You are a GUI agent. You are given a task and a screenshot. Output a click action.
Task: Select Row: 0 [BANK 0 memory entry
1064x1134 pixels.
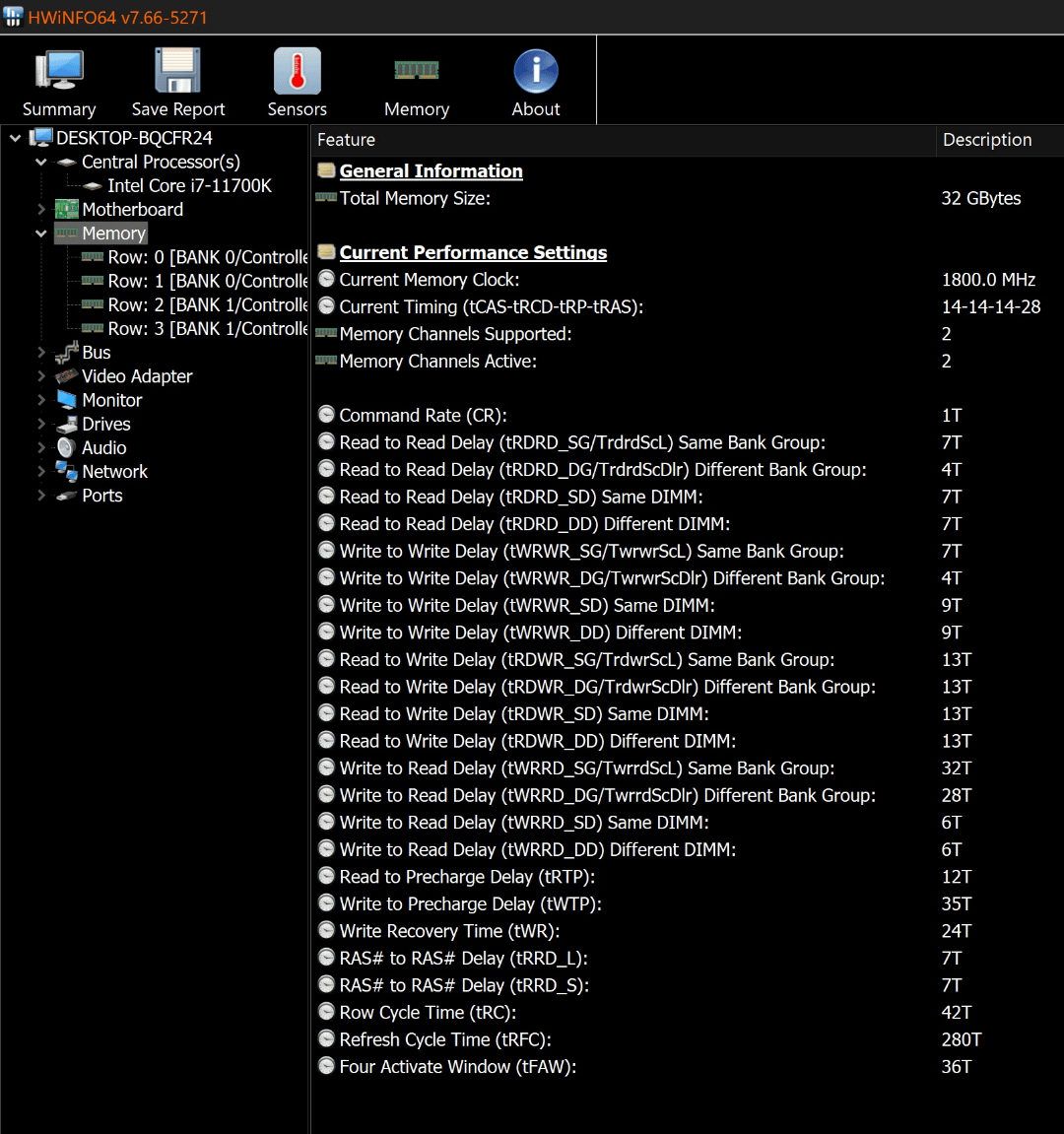tap(208, 257)
